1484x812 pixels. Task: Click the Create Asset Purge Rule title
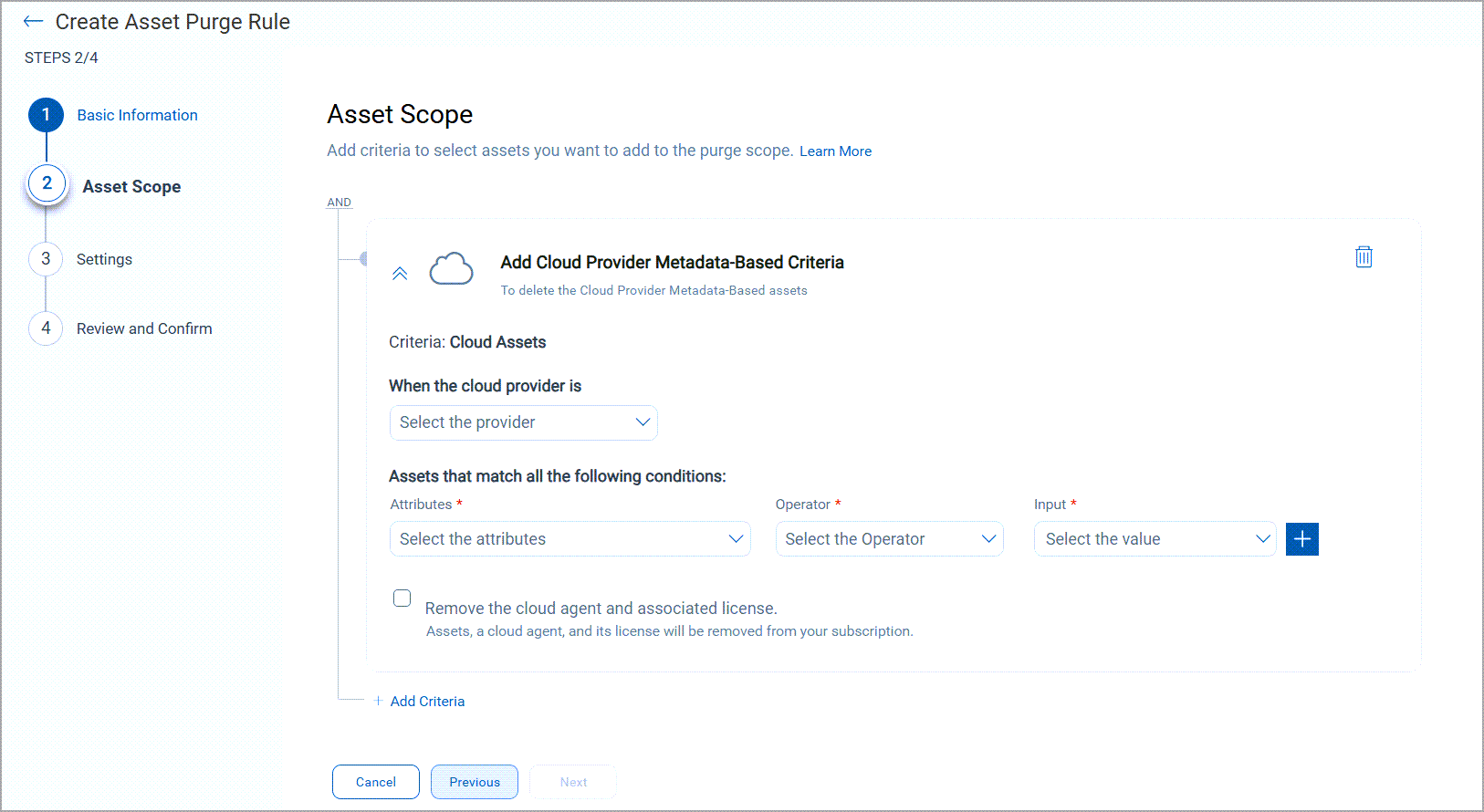pyautogui.click(x=172, y=22)
